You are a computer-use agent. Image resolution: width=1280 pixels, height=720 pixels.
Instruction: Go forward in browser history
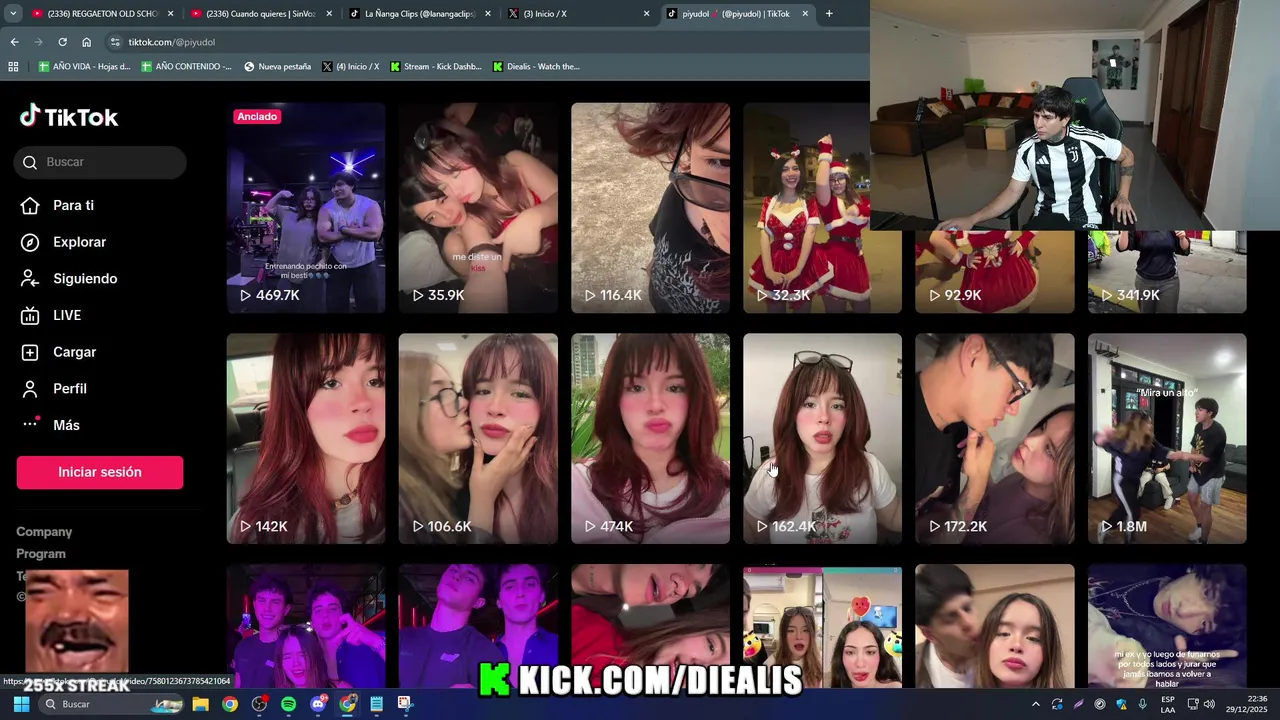pyautogui.click(x=38, y=42)
